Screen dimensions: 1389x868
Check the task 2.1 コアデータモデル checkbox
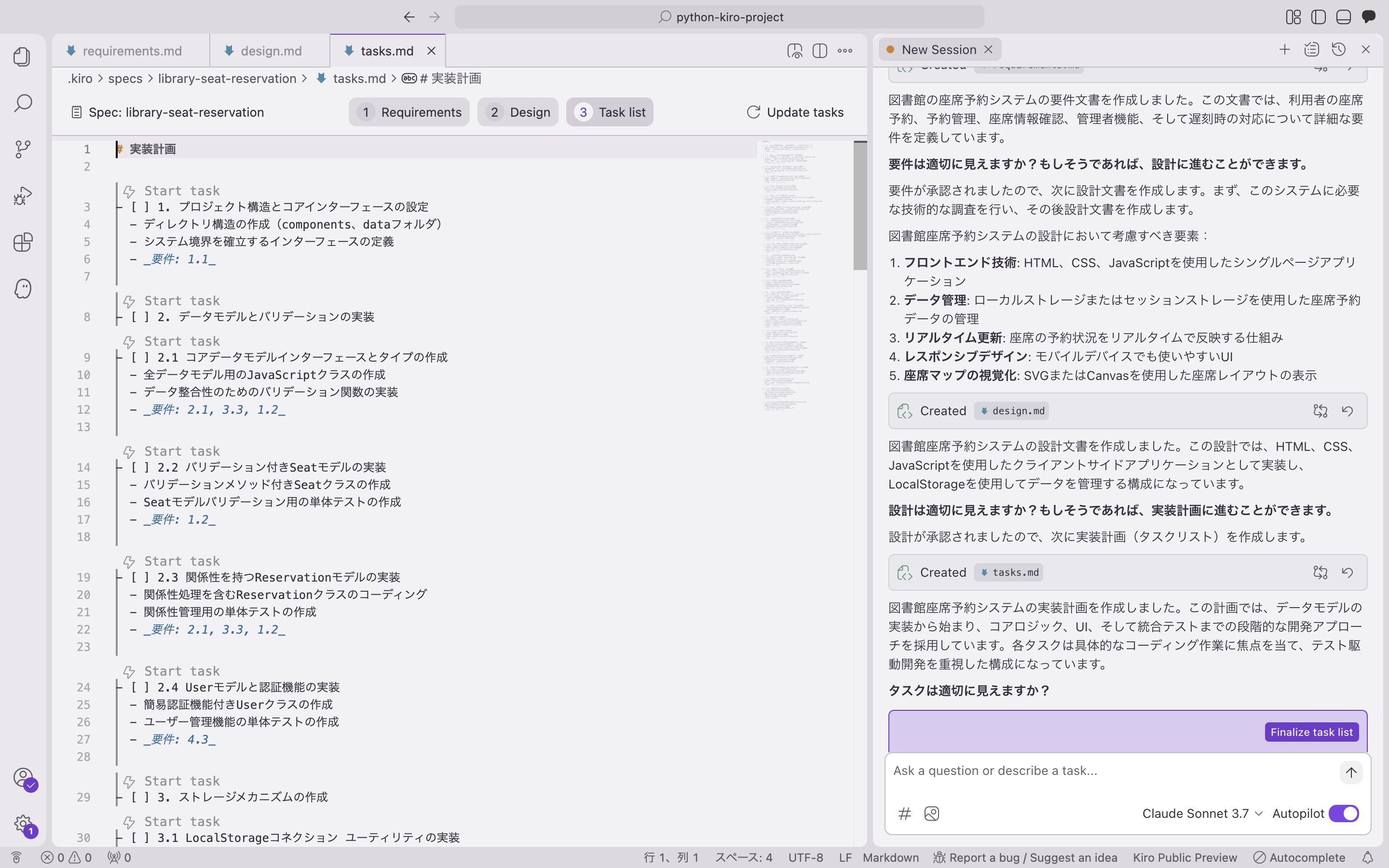click(139, 357)
